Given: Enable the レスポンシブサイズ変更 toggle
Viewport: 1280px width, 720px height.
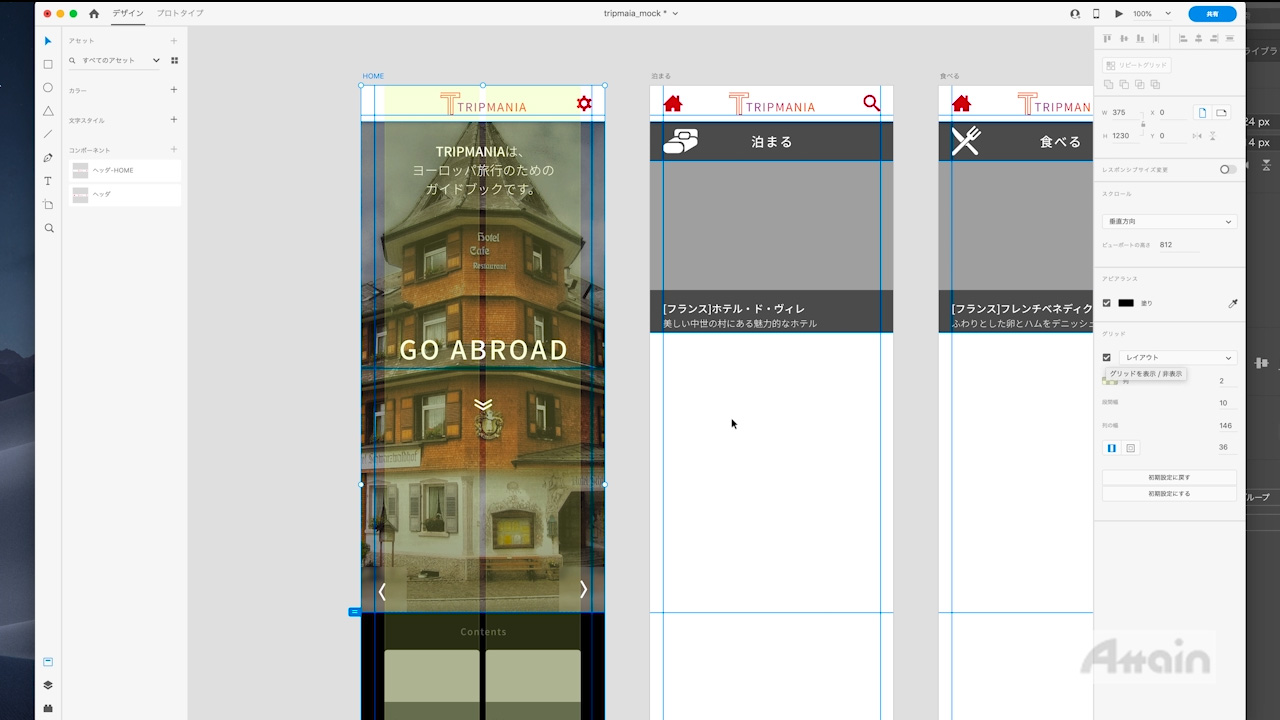Looking at the screenshot, I should [1227, 170].
